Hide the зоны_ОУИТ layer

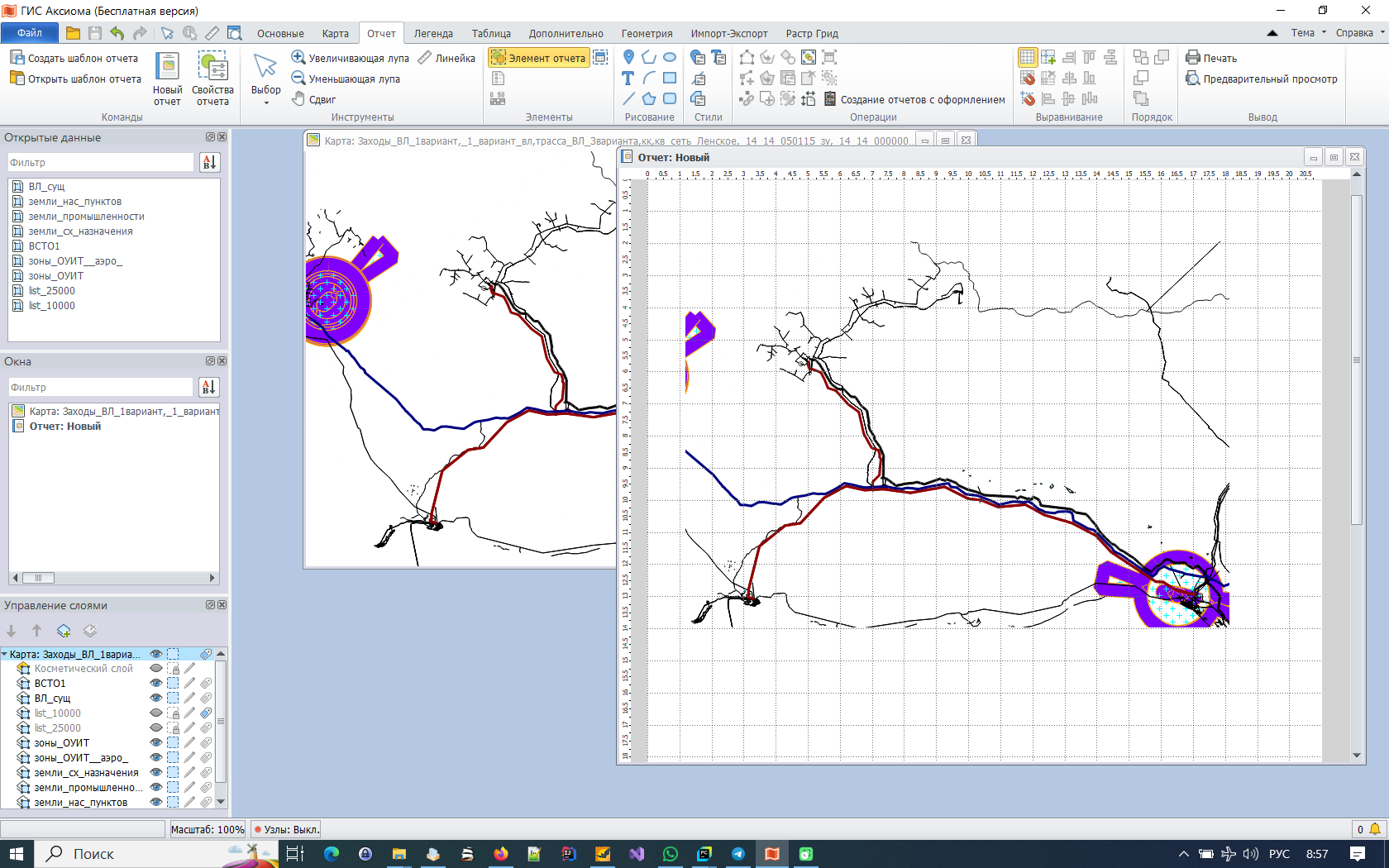click(x=155, y=742)
